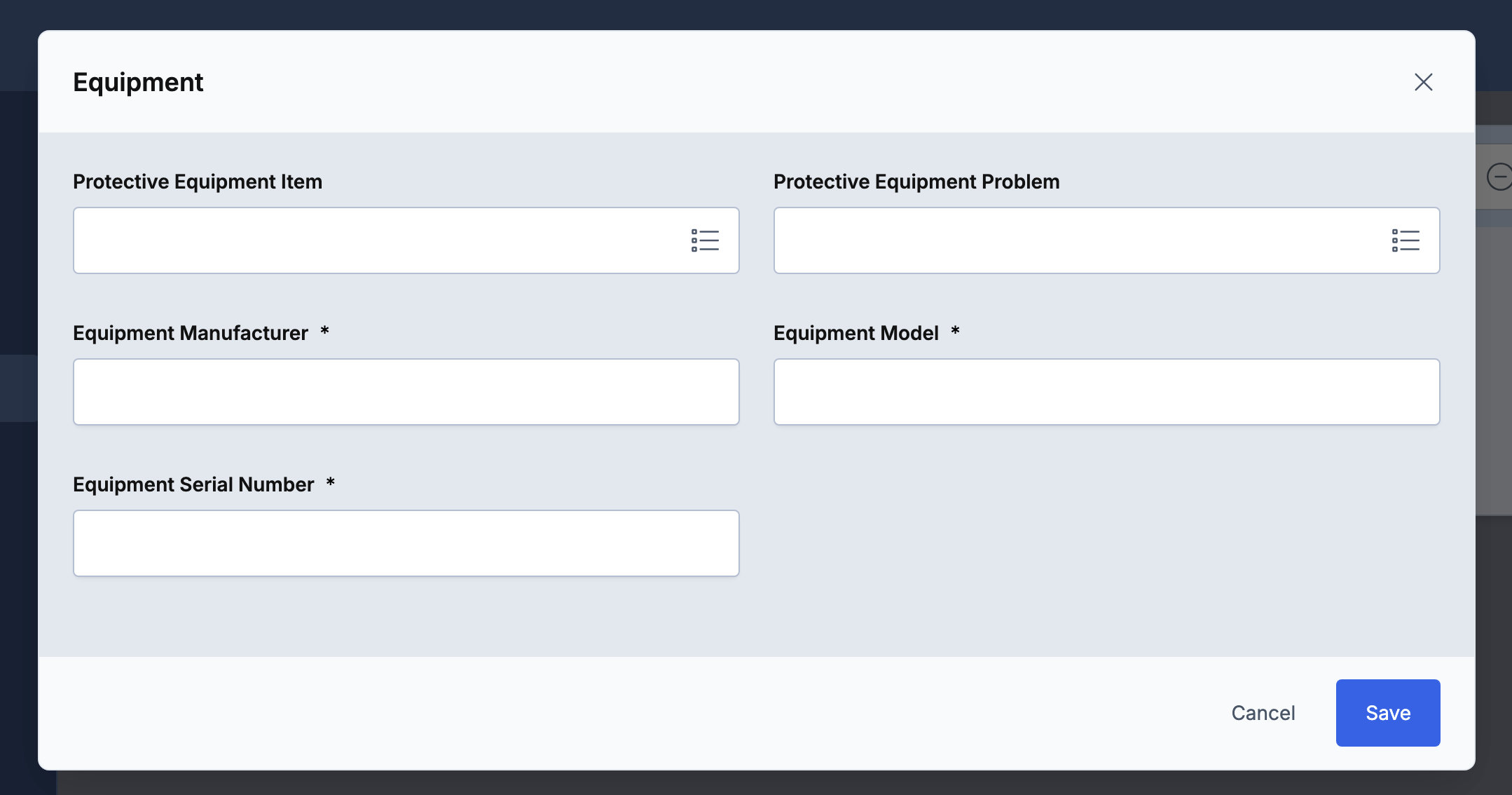Click the Protective Equipment Problem label
Viewport: 1512px width, 795px height.
(916, 182)
